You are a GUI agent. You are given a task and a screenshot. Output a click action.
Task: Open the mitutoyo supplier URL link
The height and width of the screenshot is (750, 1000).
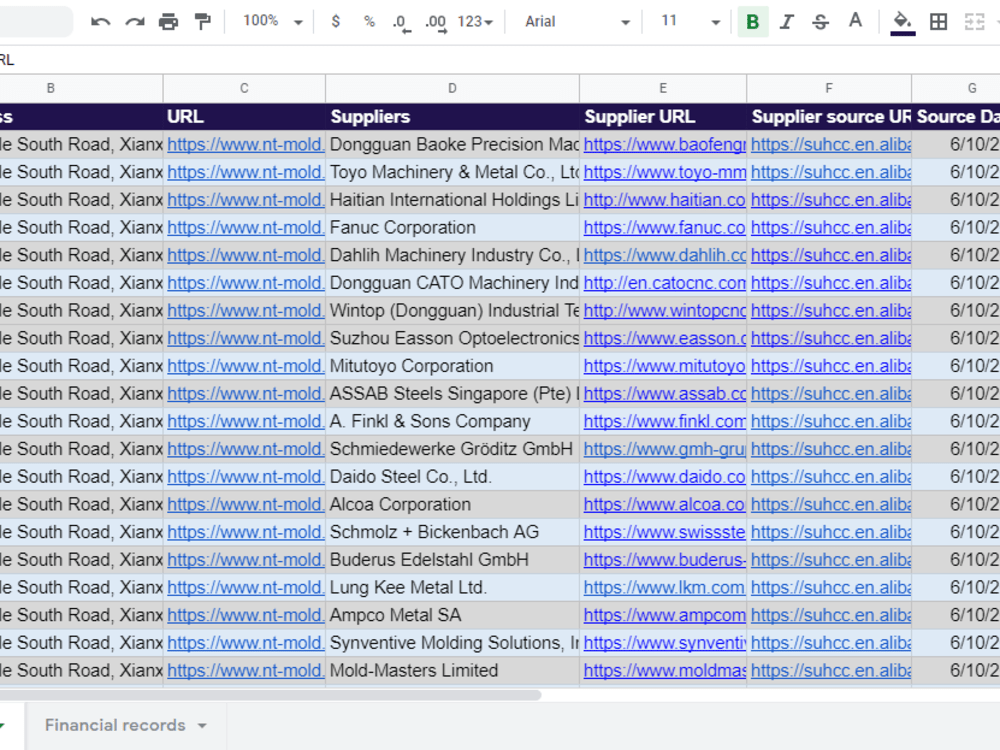click(664, 366)
